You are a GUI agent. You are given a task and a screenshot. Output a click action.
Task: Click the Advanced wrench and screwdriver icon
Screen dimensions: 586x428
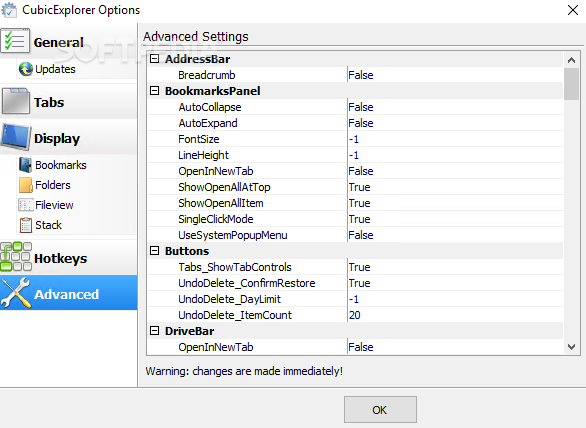pos(15,293)
